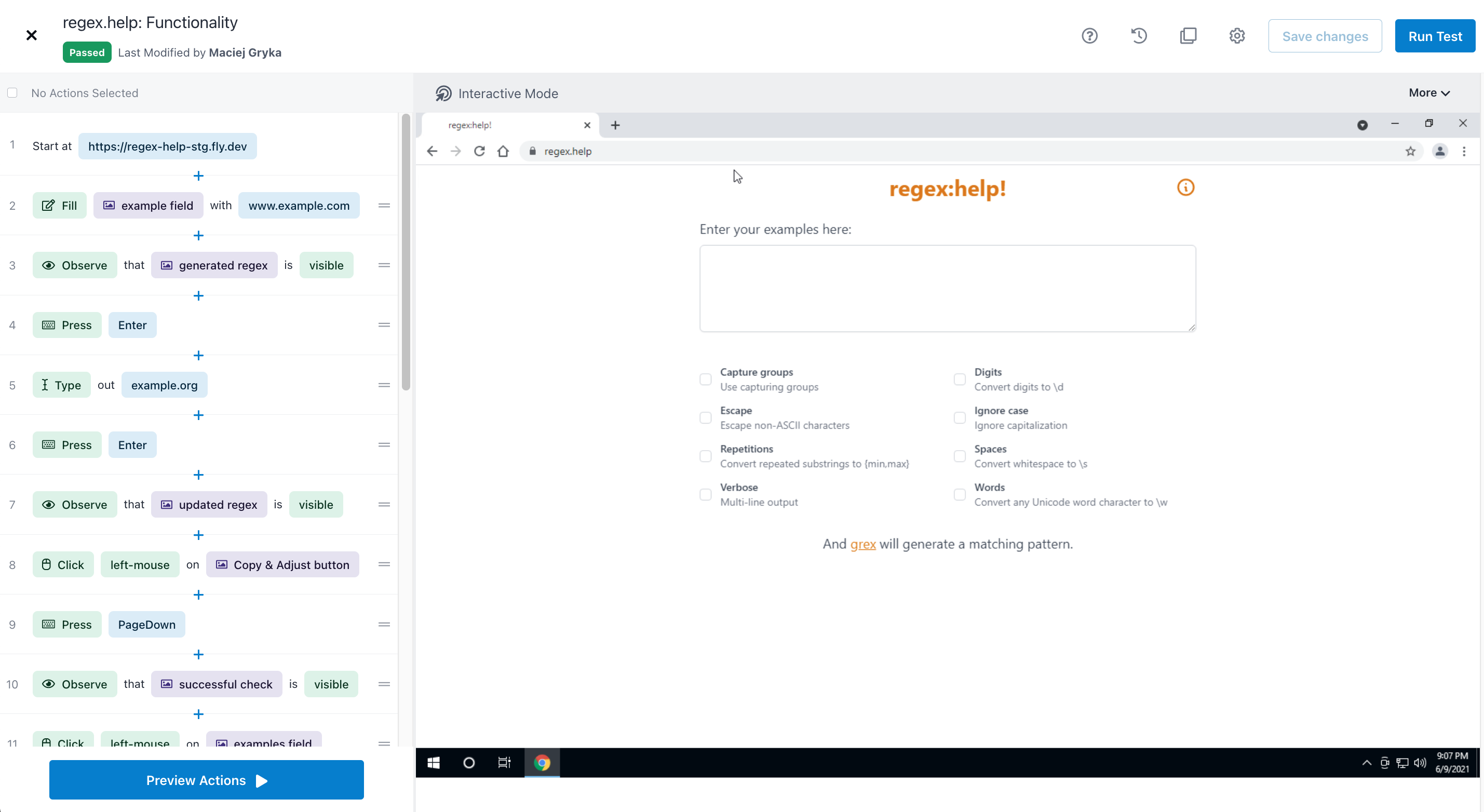1484x812 pixels.
Task: Enable the Verbose checkbox
Action: pos(705,494)
